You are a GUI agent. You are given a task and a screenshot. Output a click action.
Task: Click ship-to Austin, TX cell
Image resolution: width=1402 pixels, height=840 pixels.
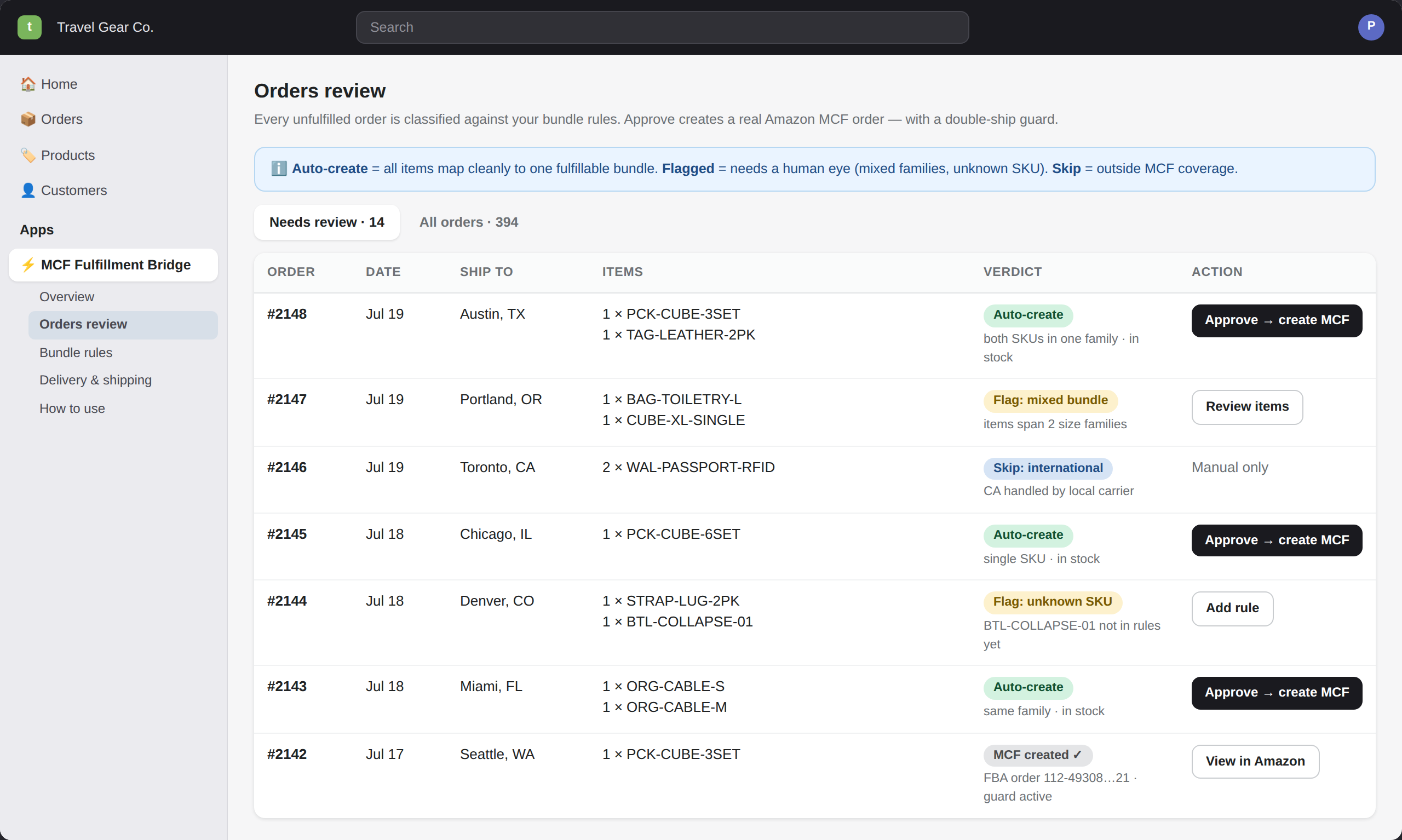tap(492, 314)
